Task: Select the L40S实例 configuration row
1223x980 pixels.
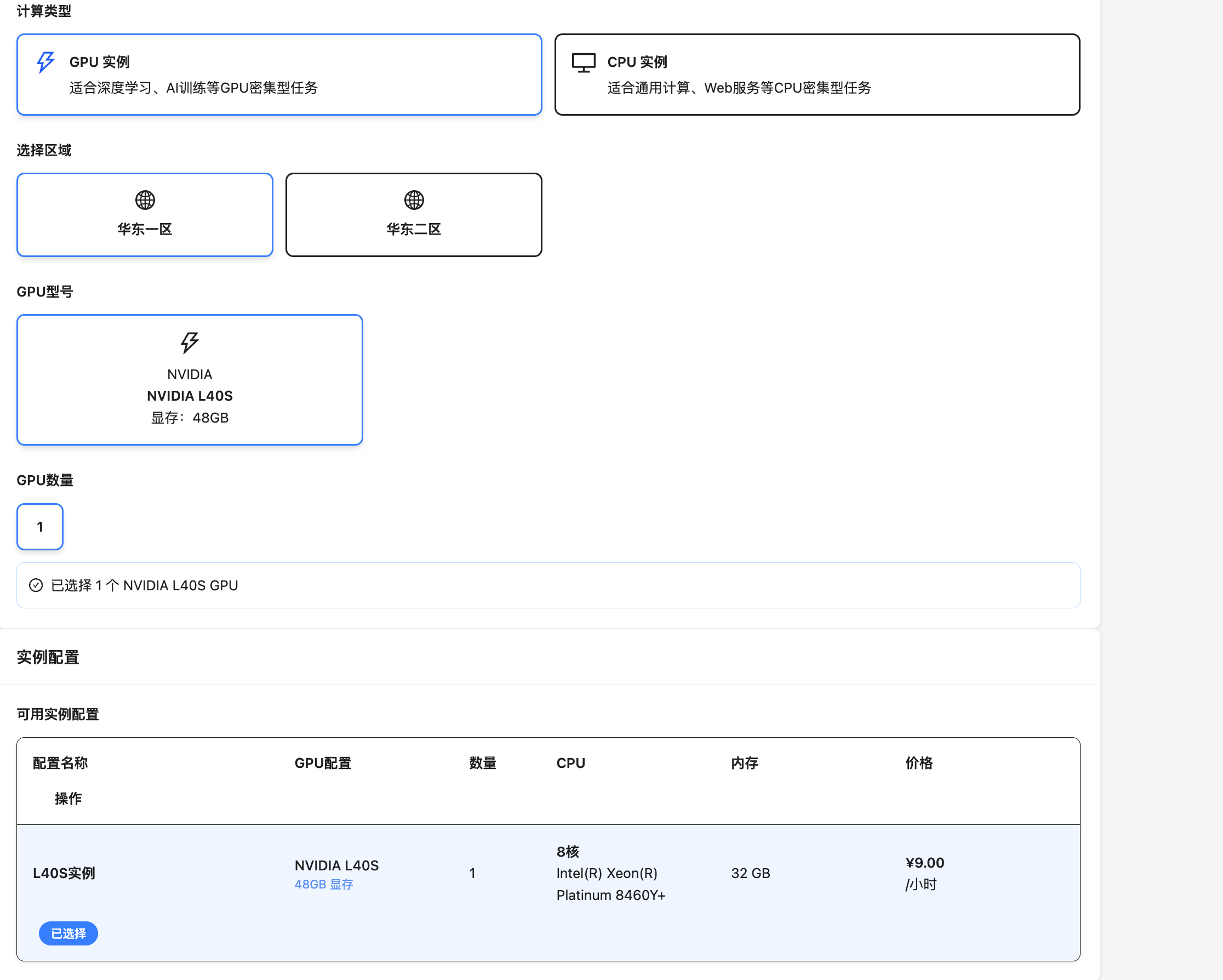Action: (64, 873)
